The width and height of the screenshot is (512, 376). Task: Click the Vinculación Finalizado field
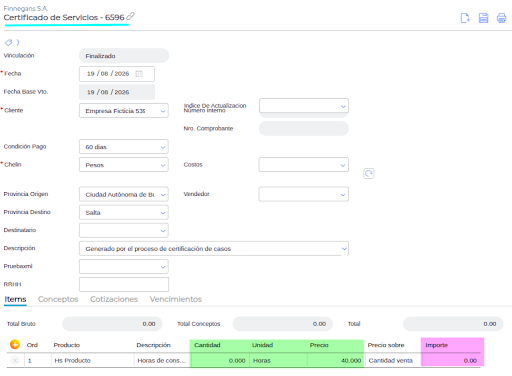pos(124,56)
